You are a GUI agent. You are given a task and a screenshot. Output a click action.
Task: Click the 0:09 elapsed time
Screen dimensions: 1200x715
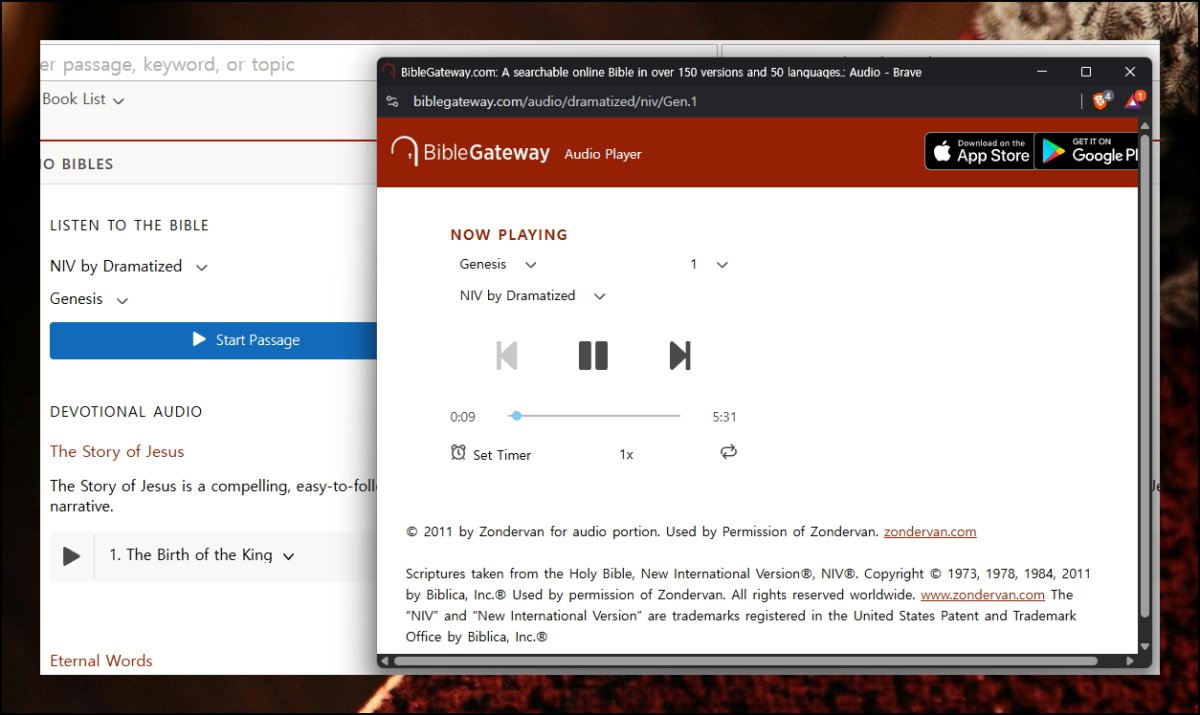(x=462, y=417)
